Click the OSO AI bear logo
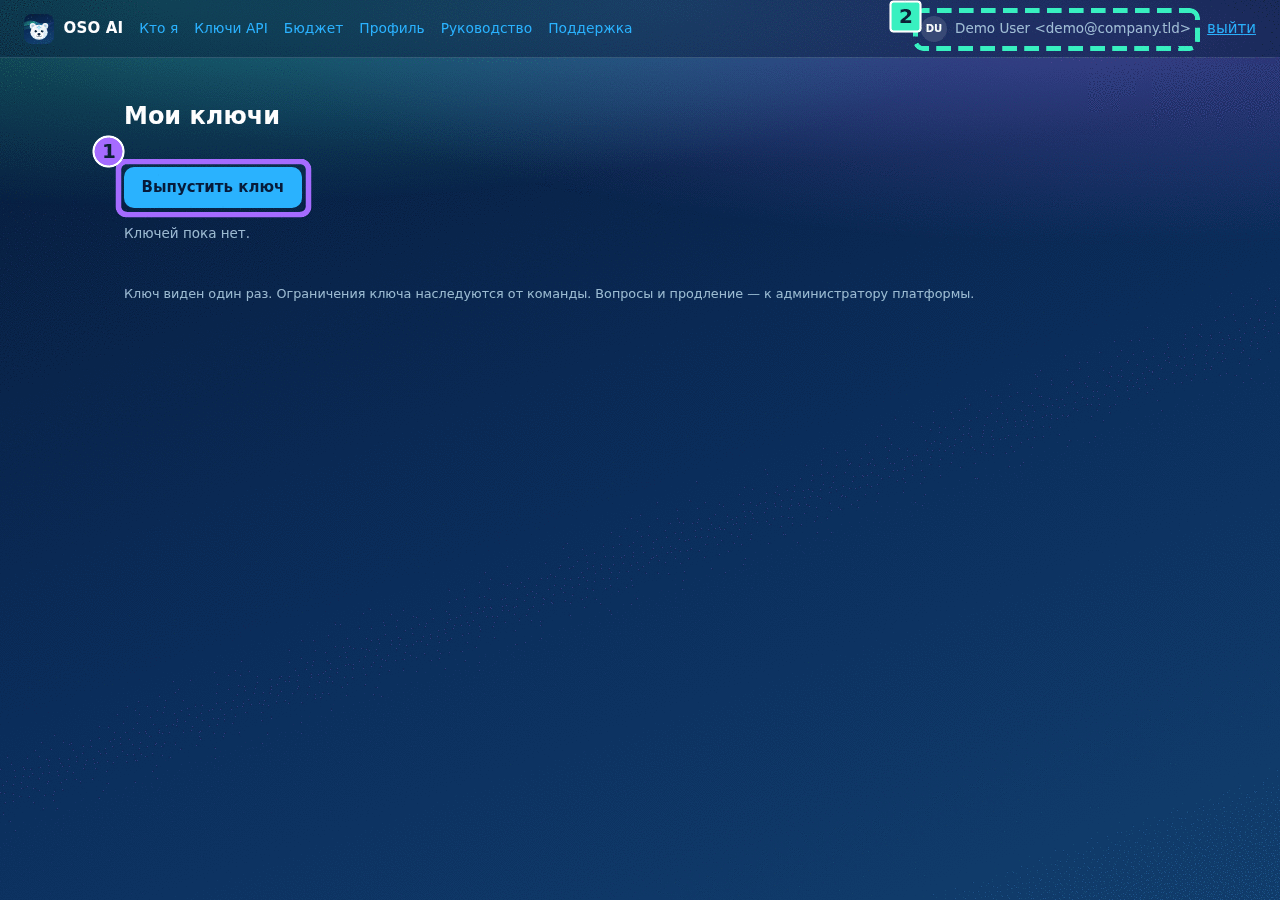 point(38,29)
